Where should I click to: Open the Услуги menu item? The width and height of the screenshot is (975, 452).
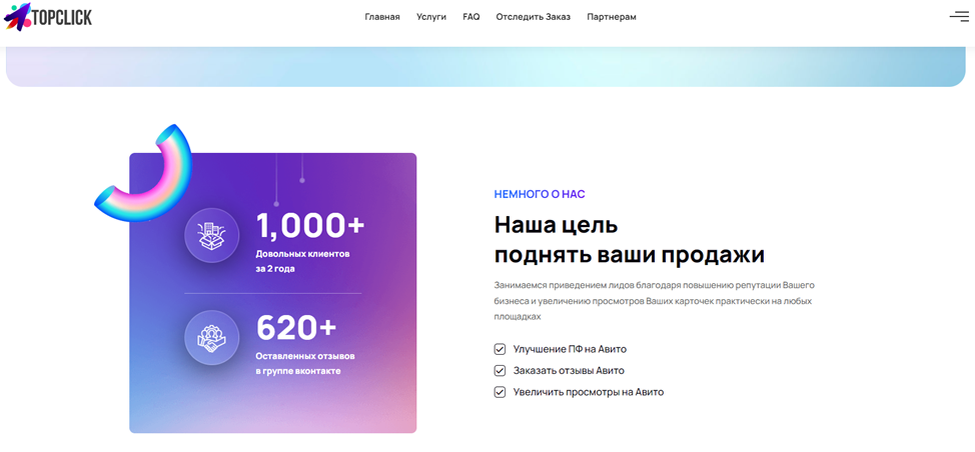coord(432,17)
